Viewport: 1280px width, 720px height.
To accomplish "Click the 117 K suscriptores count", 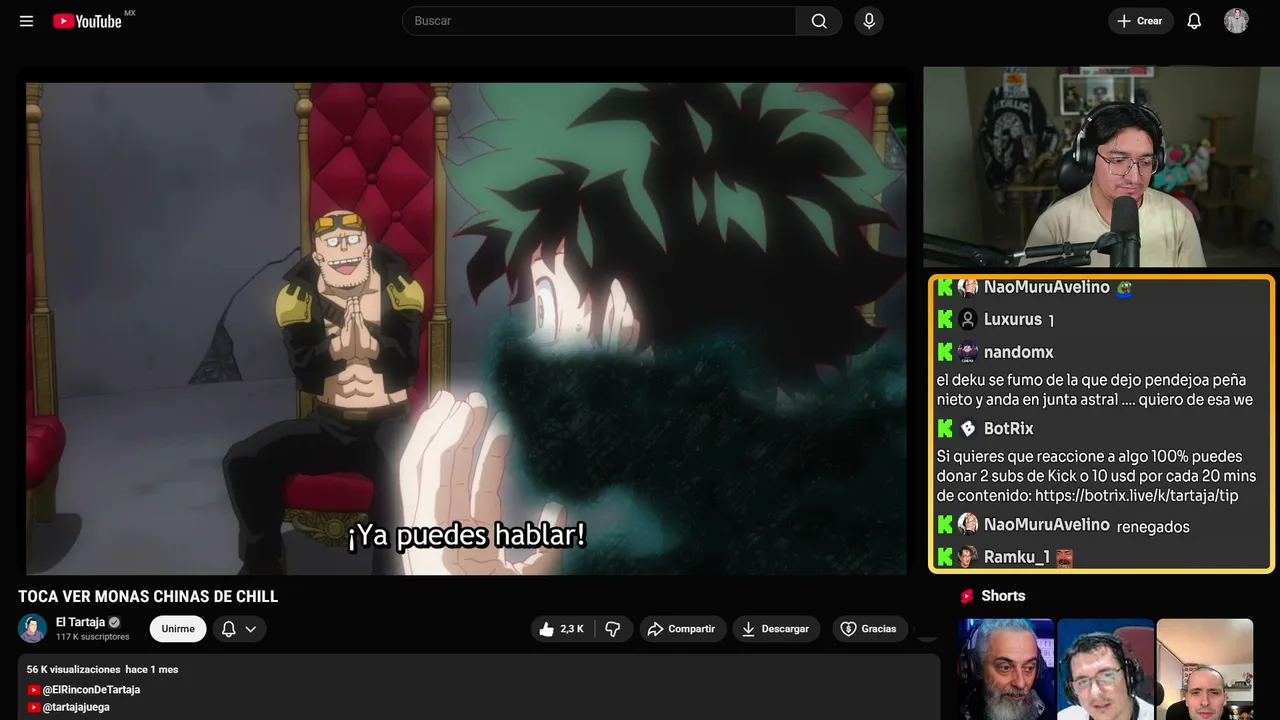I will [93, 637].
